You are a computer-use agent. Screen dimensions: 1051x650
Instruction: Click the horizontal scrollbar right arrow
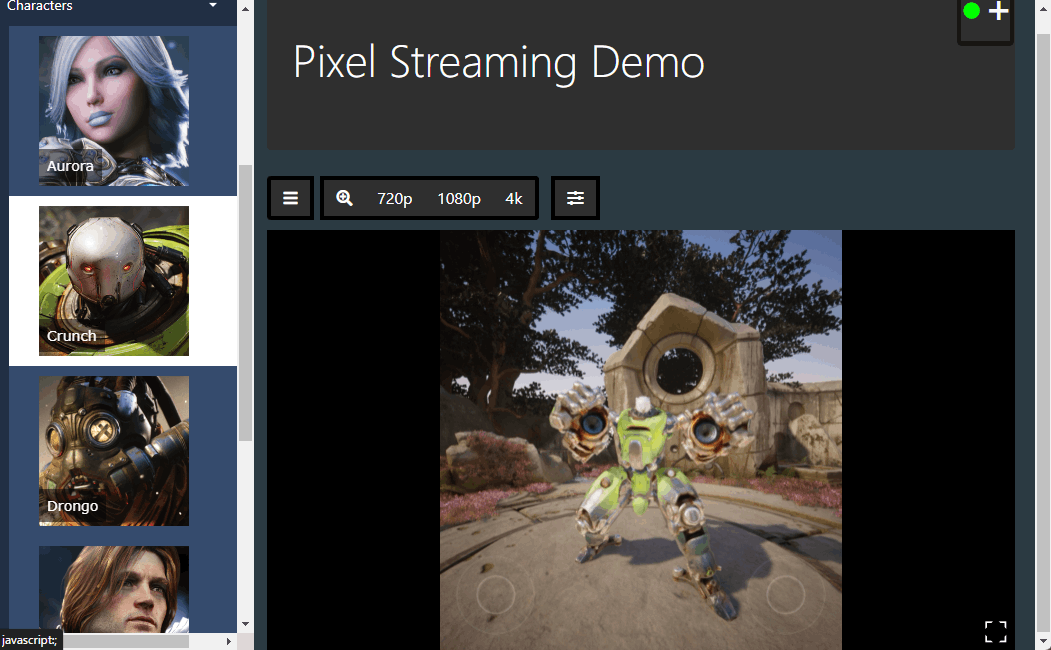point(229,641)
